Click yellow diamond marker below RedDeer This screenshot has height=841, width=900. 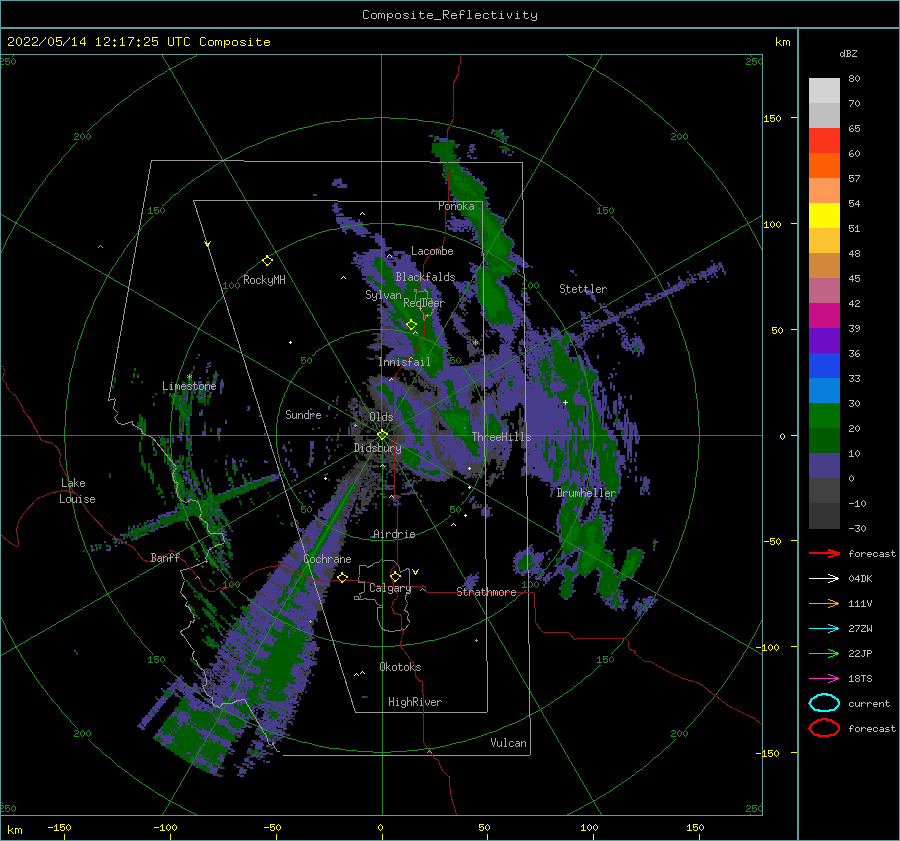coord(411,325)
